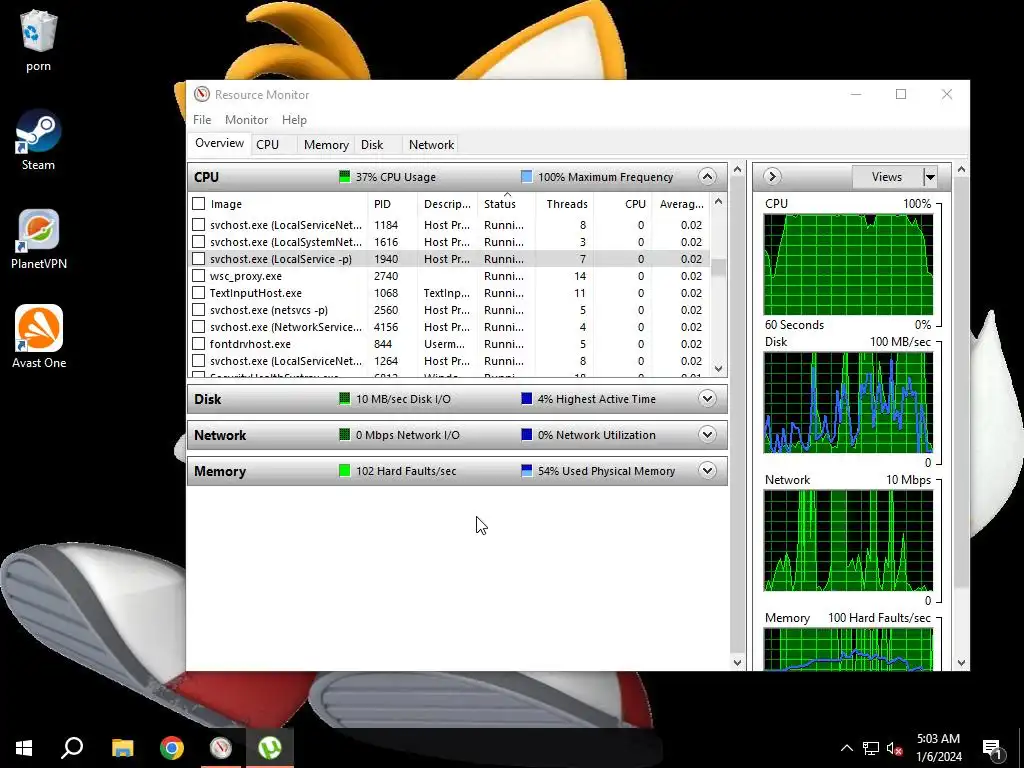Click the Resource Monitor taskbar button

221,748
